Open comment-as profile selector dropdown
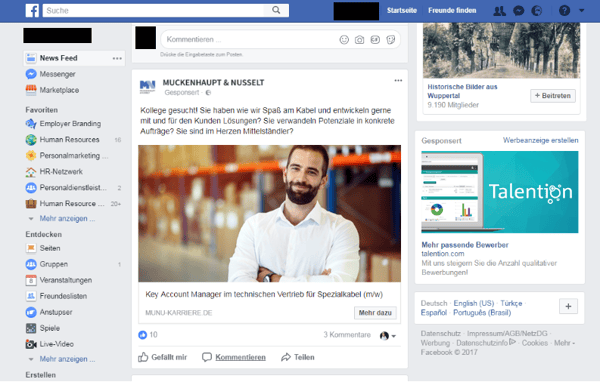600x382 pixels. coord(388,336)
